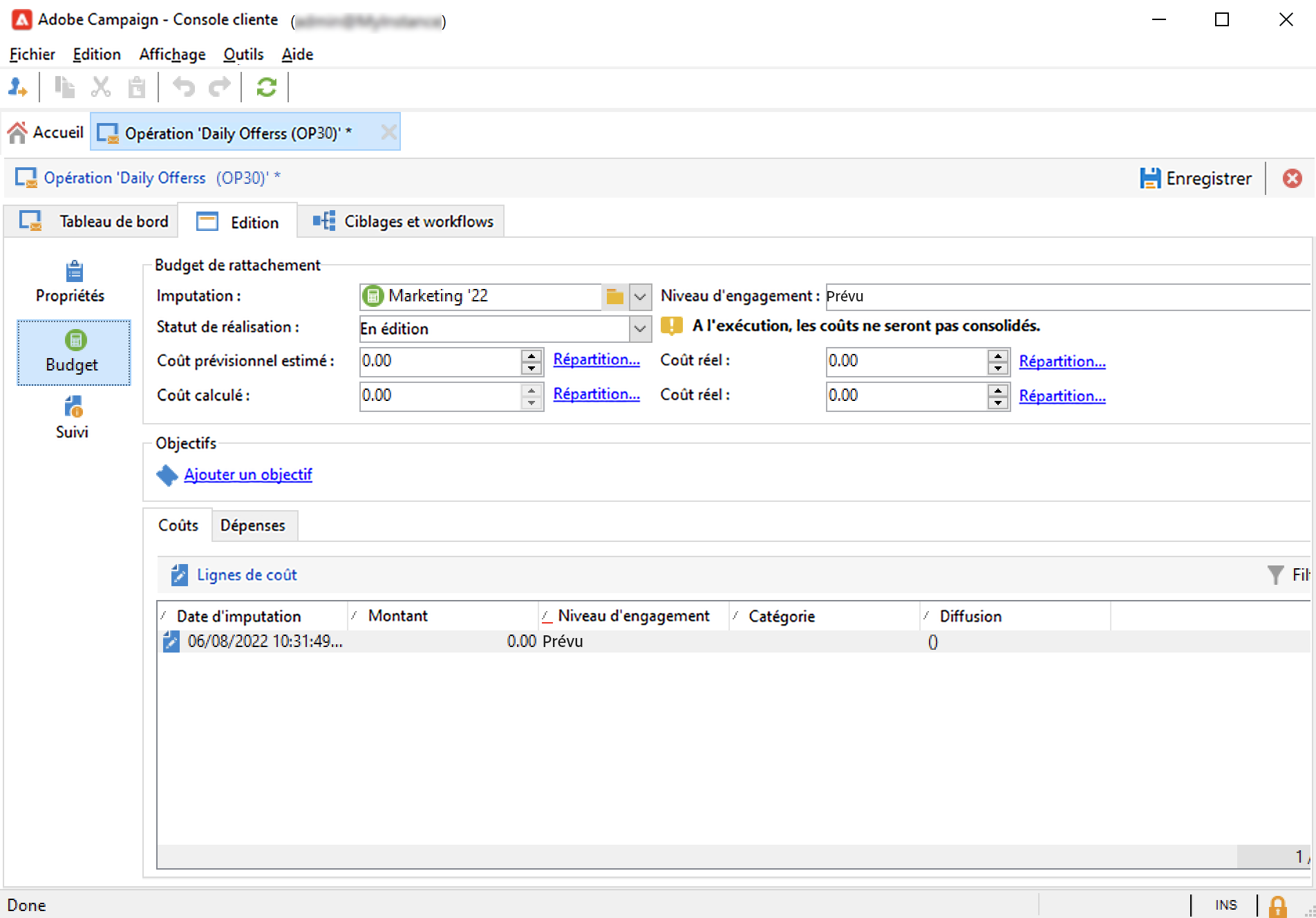Image resolution: width=1316 pixels, height=918 pixels.
Task: Sort by Niveau d'engagement column header
Action: [634, 616]
